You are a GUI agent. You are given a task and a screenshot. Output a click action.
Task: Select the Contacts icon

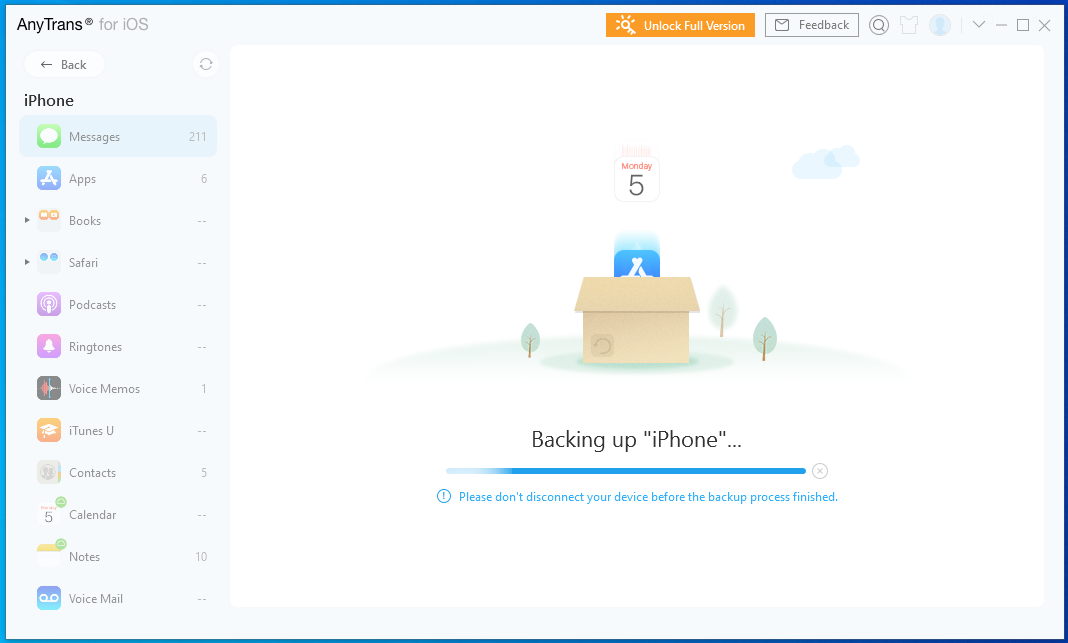[49, 472]
